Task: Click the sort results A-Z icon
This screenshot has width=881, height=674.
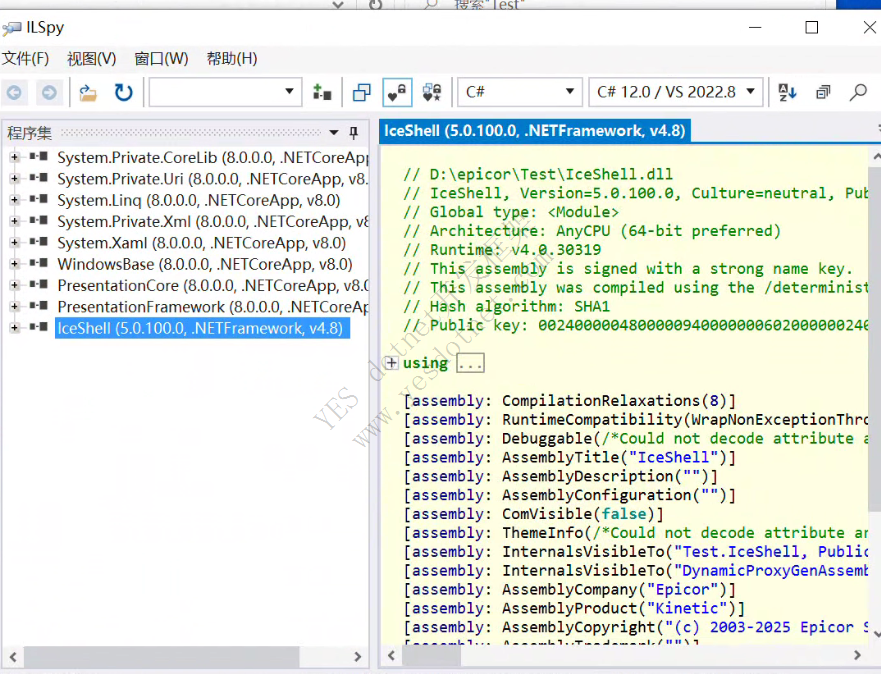Action: [787, 93]
